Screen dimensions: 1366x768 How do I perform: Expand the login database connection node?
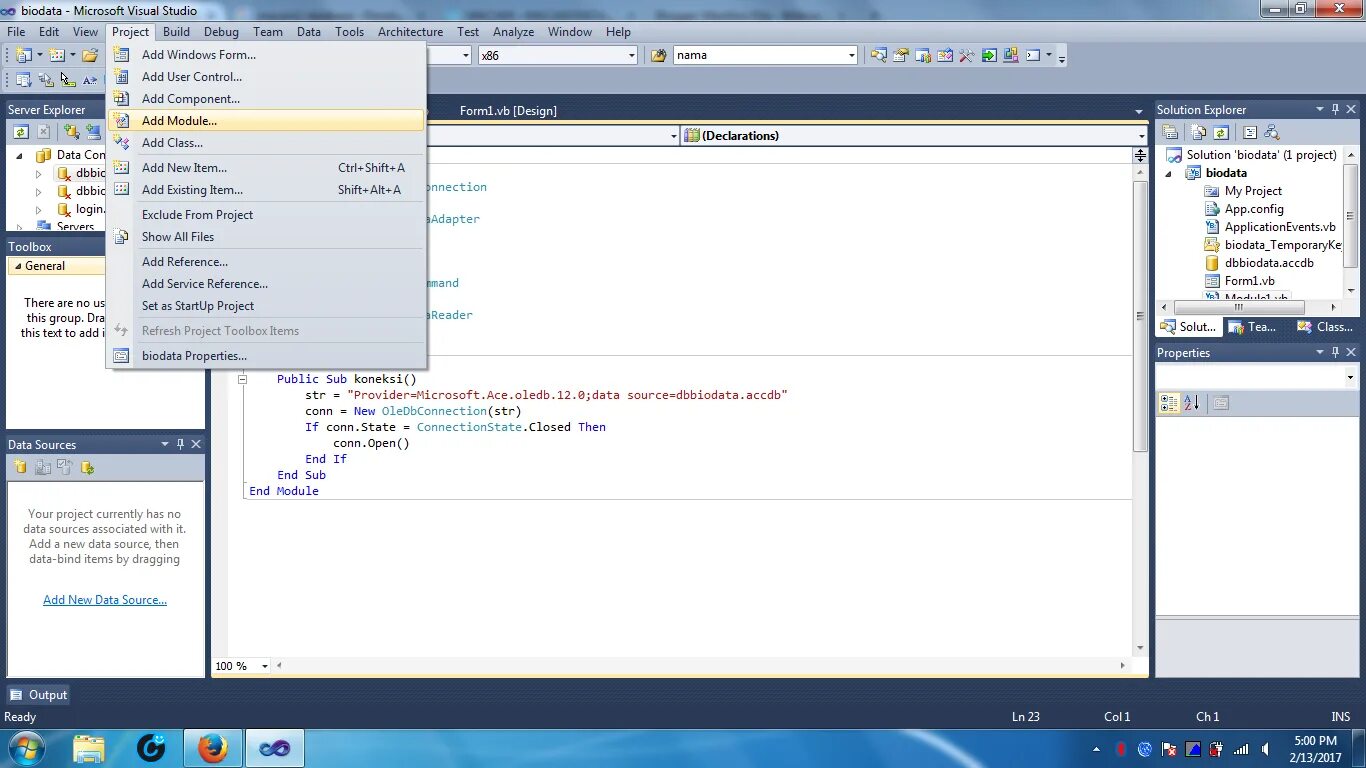click(39, 210)
